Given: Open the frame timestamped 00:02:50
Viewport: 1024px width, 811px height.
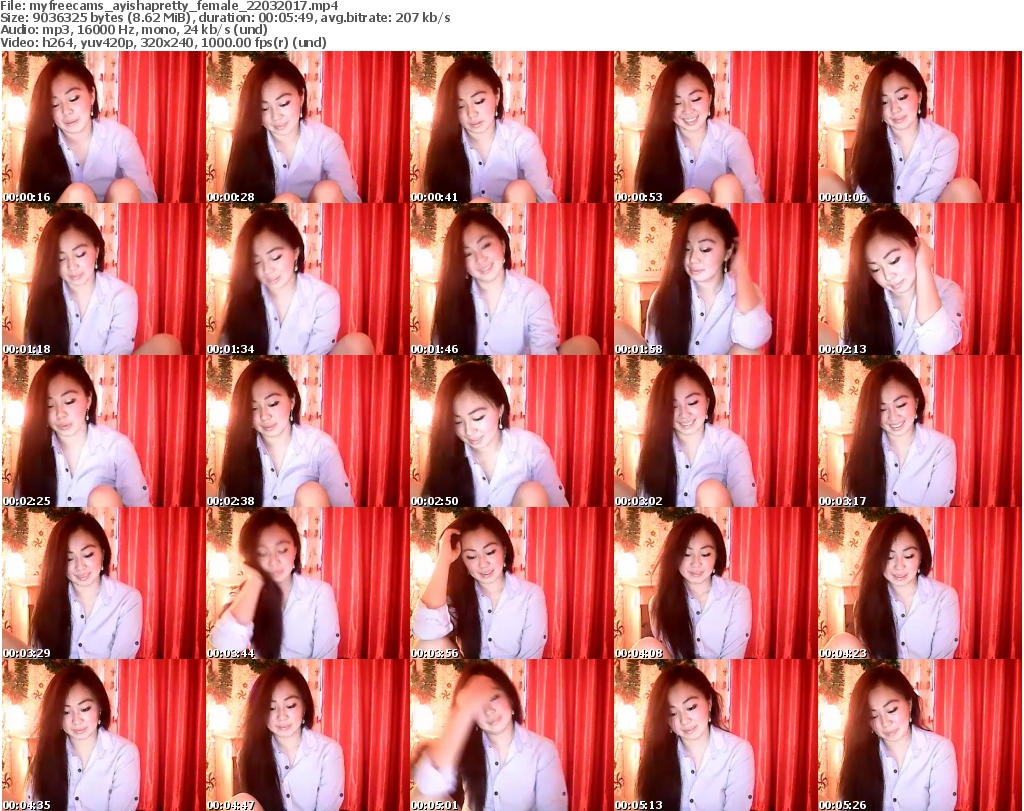Looking at the screenshot, I should click(x=511, y=432).
